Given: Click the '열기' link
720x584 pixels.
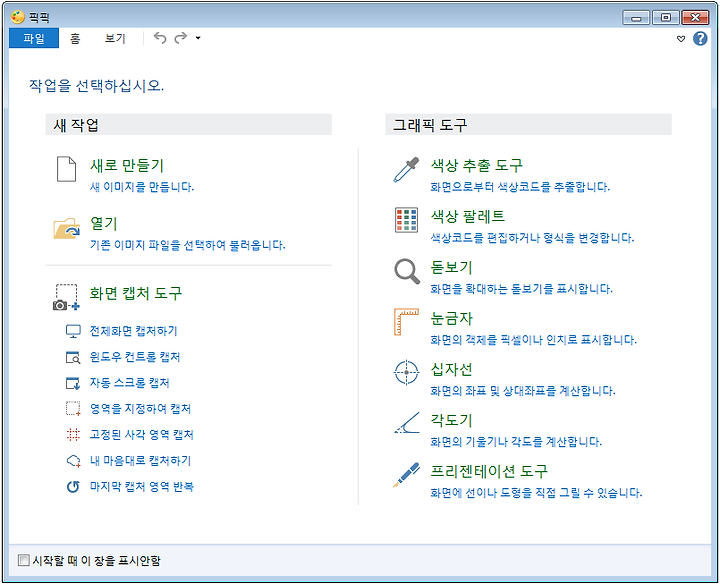Looking at the screenshot, I should pos(104,224).
